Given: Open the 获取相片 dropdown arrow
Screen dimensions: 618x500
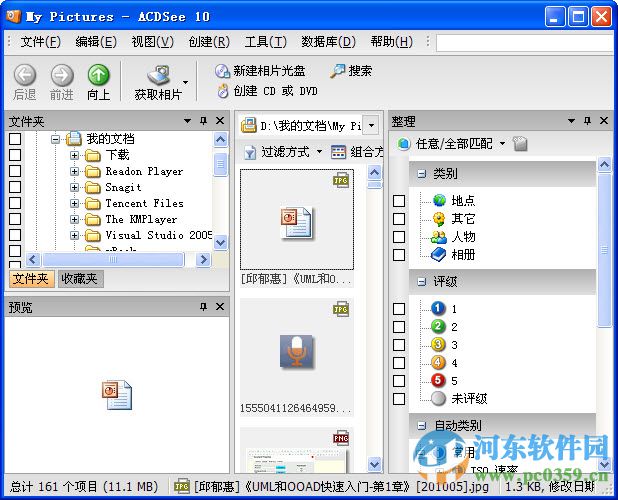Looking at the screenshot, I should click(185, 82).
